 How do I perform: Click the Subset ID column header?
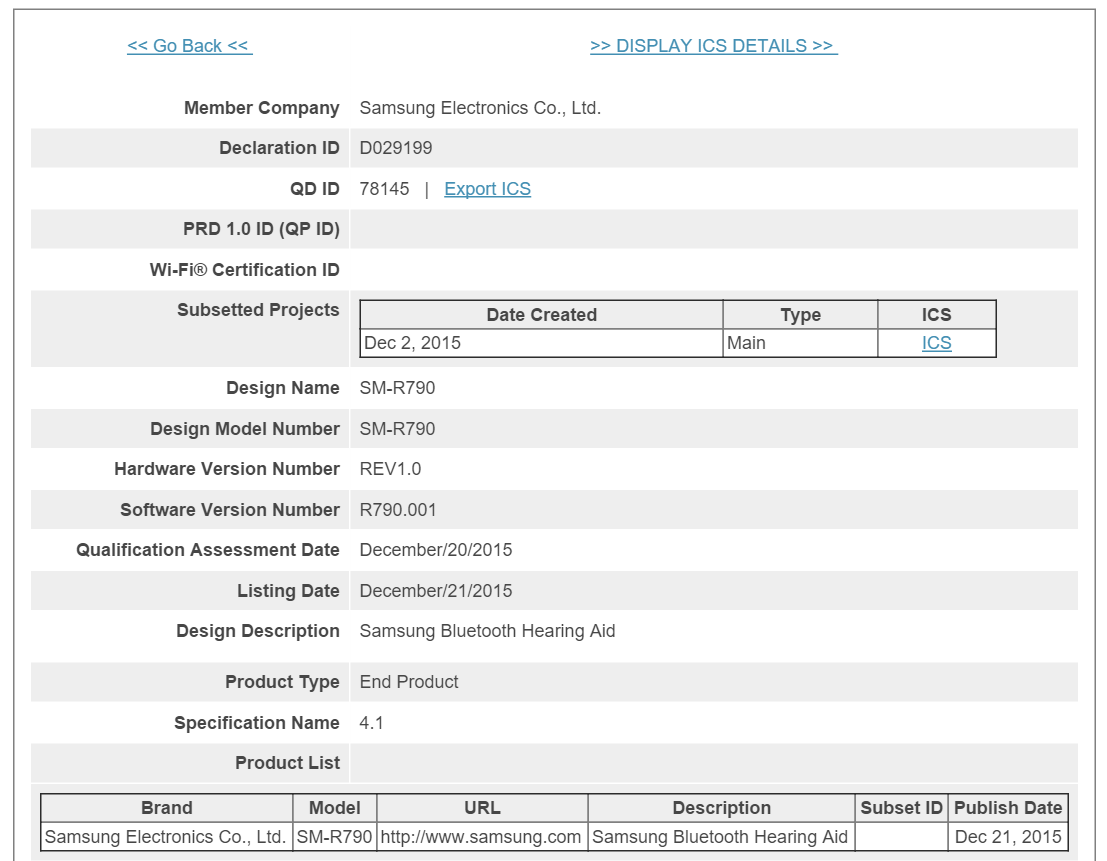coord(901,808)
